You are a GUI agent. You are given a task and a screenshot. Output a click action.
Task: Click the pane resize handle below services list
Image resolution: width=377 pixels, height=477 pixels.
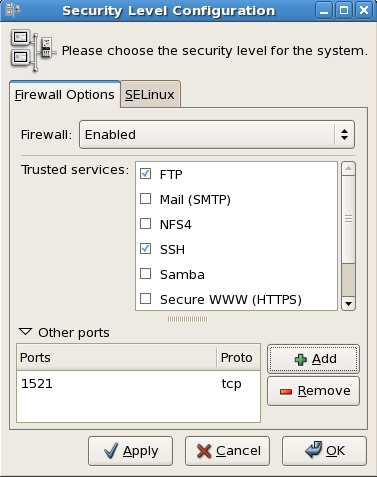click(187, 319)
